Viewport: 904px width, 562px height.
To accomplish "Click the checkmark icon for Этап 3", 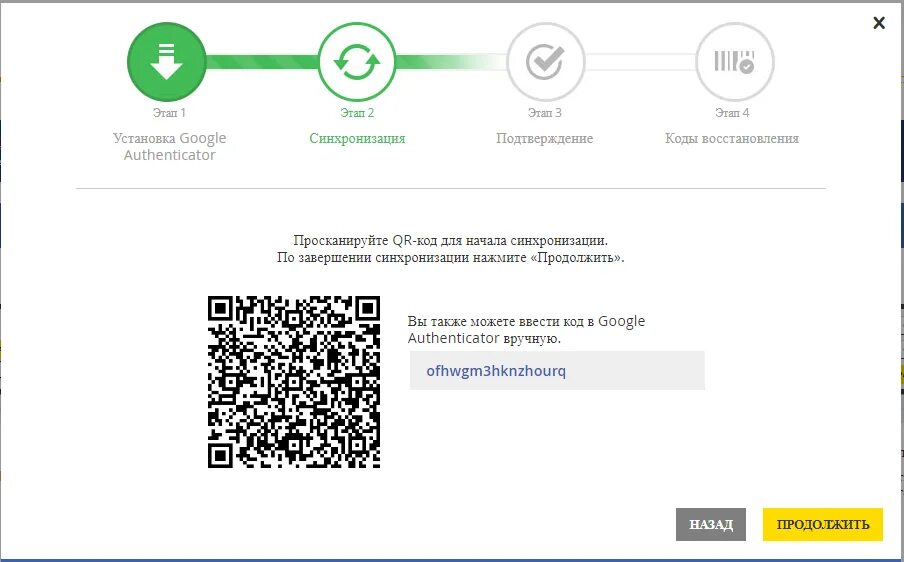I will [545, 62].
